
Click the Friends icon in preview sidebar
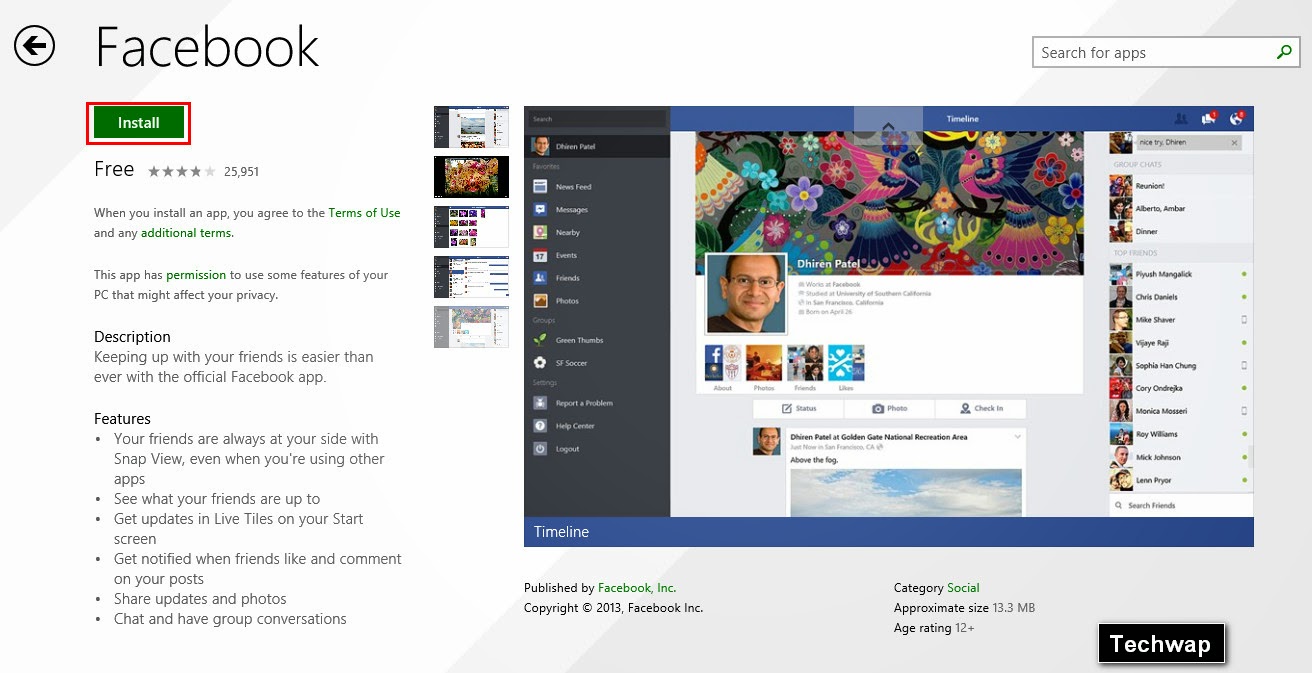pos(540,278)
